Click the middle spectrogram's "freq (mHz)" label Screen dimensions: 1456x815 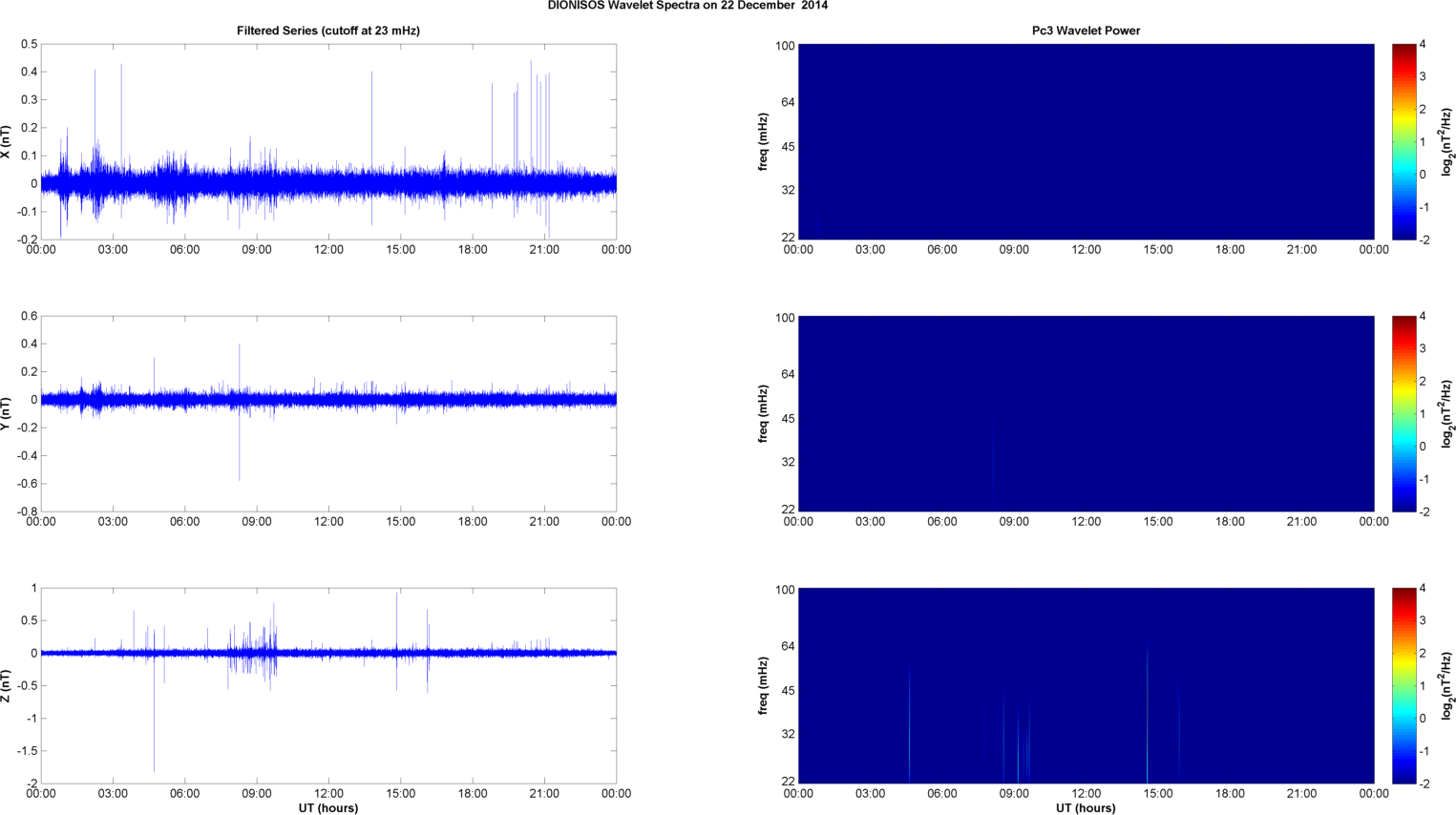tap(764, 414)
